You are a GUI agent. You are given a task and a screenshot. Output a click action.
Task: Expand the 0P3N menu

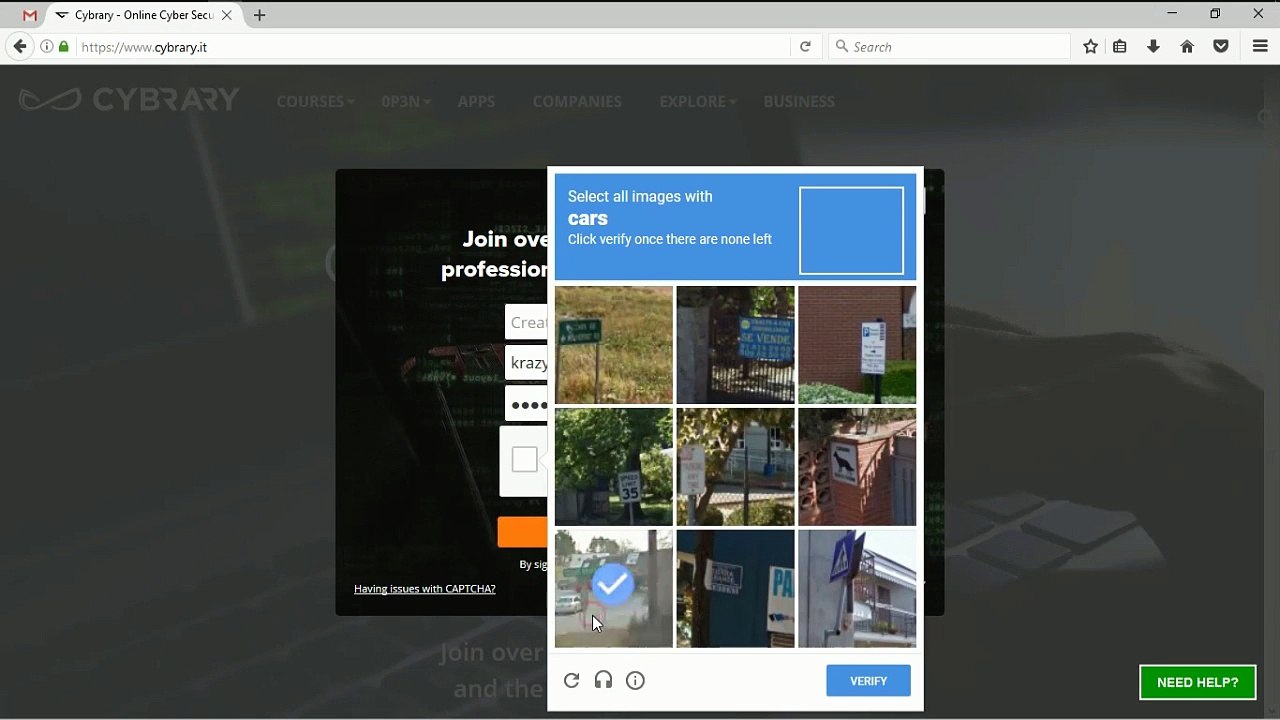(406, 102)
